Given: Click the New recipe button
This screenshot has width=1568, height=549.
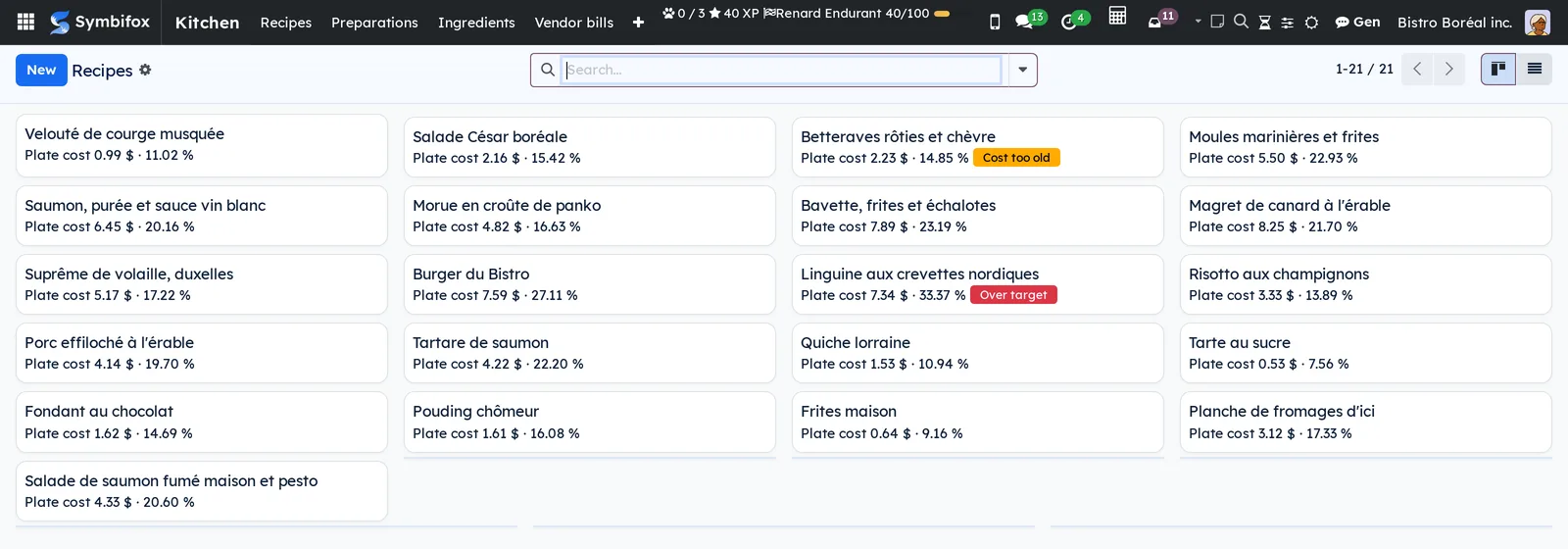Looking at the screenshot, I should [41, 70].
